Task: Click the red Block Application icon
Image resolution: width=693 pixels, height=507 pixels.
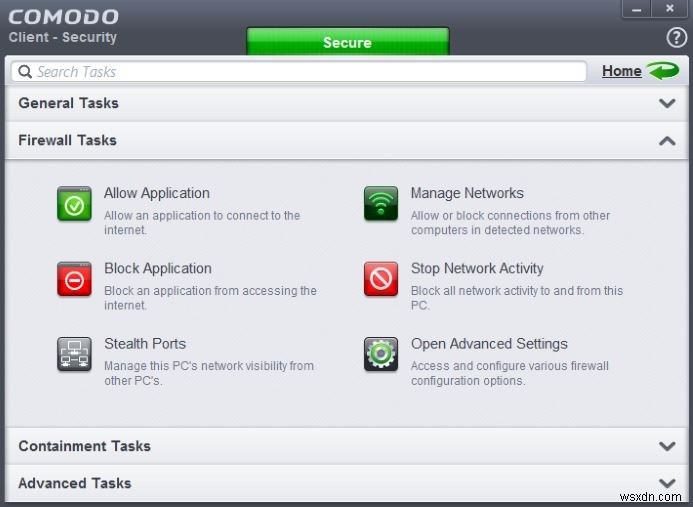Action: (74, 279)
